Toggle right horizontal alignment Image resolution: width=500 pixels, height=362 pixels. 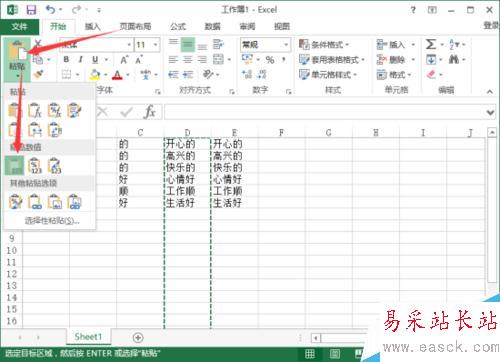pyautogui.click(x=202, y=60)
